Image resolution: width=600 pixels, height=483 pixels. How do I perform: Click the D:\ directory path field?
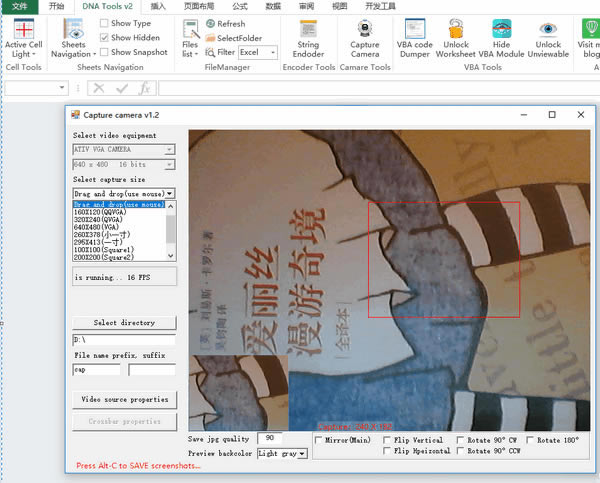[x=124, y=340]
